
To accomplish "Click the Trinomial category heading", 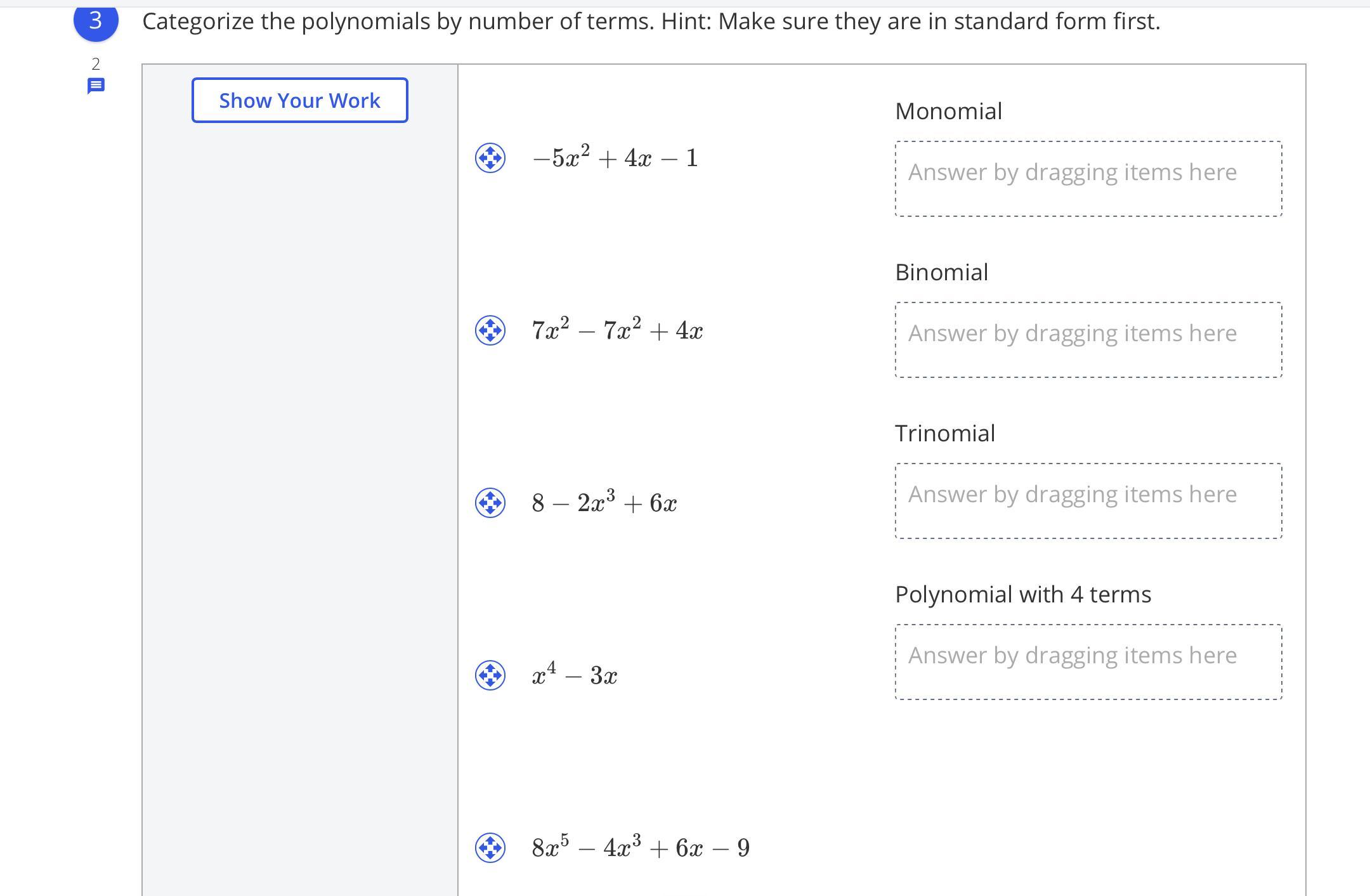I will [945, 434].
